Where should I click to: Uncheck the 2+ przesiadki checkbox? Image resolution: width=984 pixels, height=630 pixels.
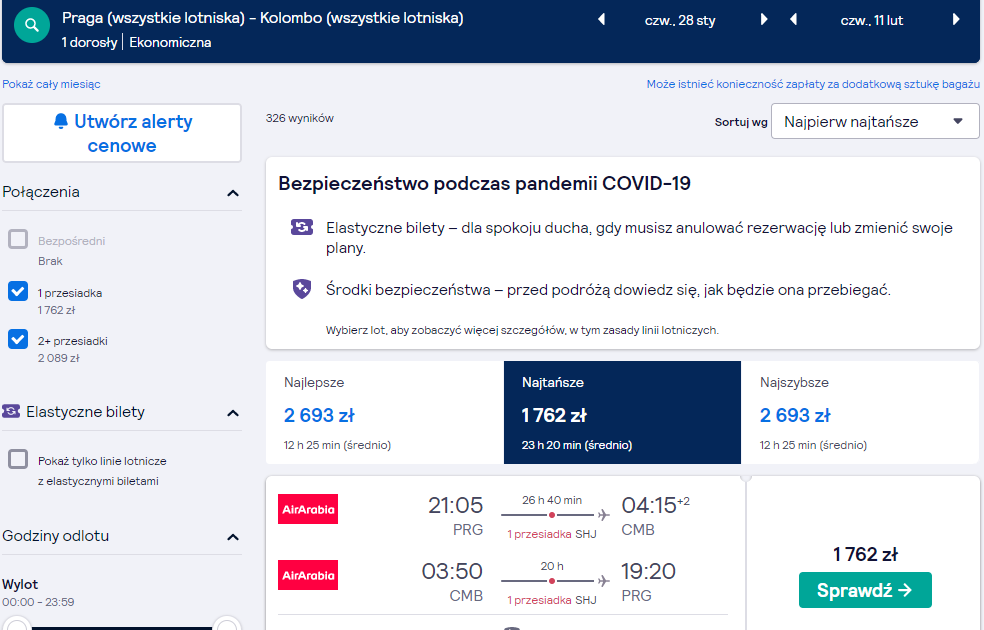(x=18, y=339)
